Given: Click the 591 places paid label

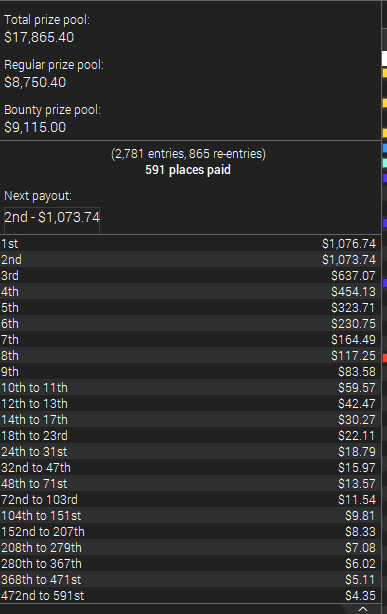Looking at the screenshot, I should click(x=188, y=170).
